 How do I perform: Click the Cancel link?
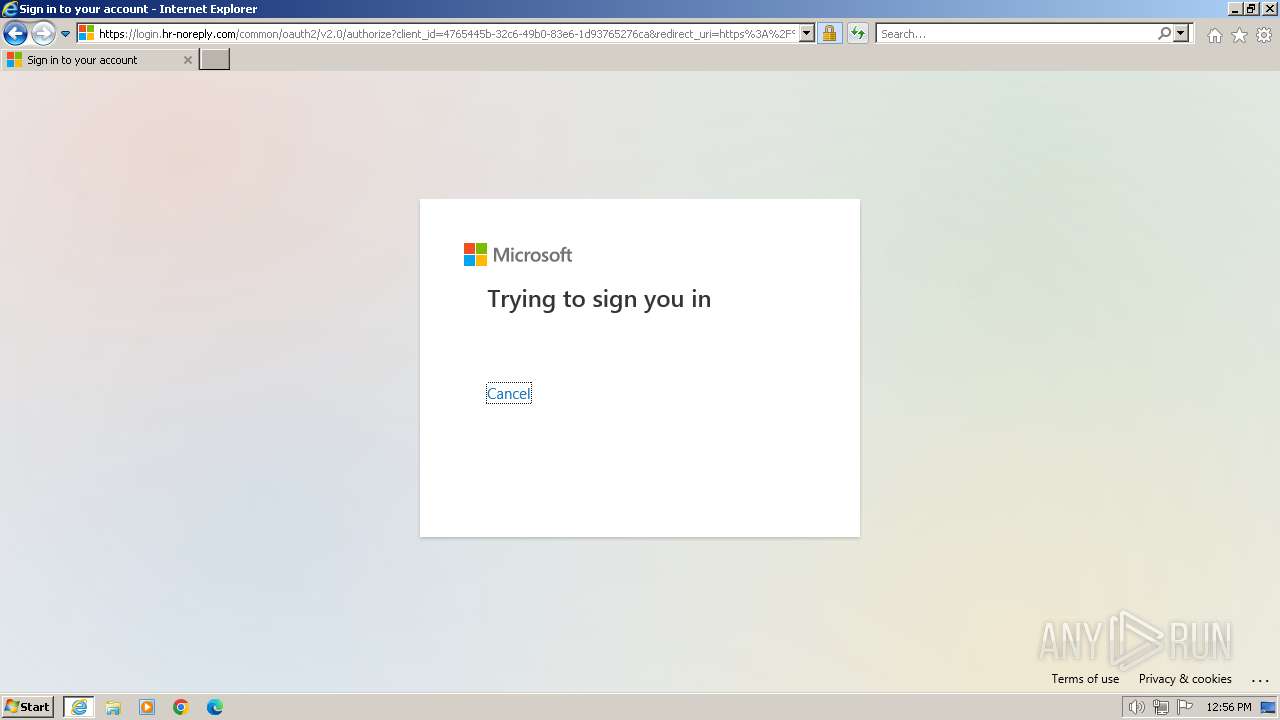509,394
